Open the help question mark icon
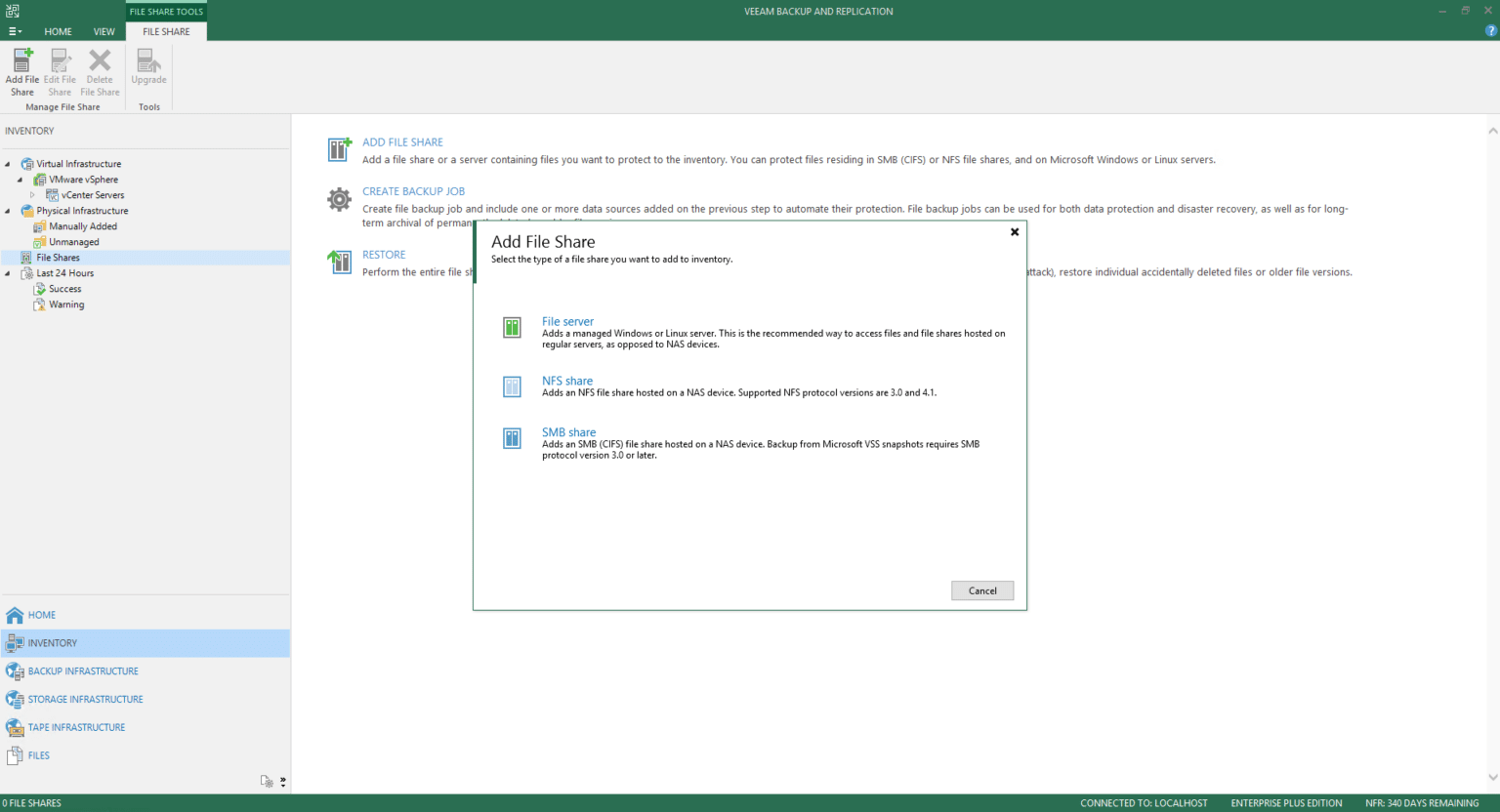Viewport: 1500px width, 812px height. point(1491,31)
